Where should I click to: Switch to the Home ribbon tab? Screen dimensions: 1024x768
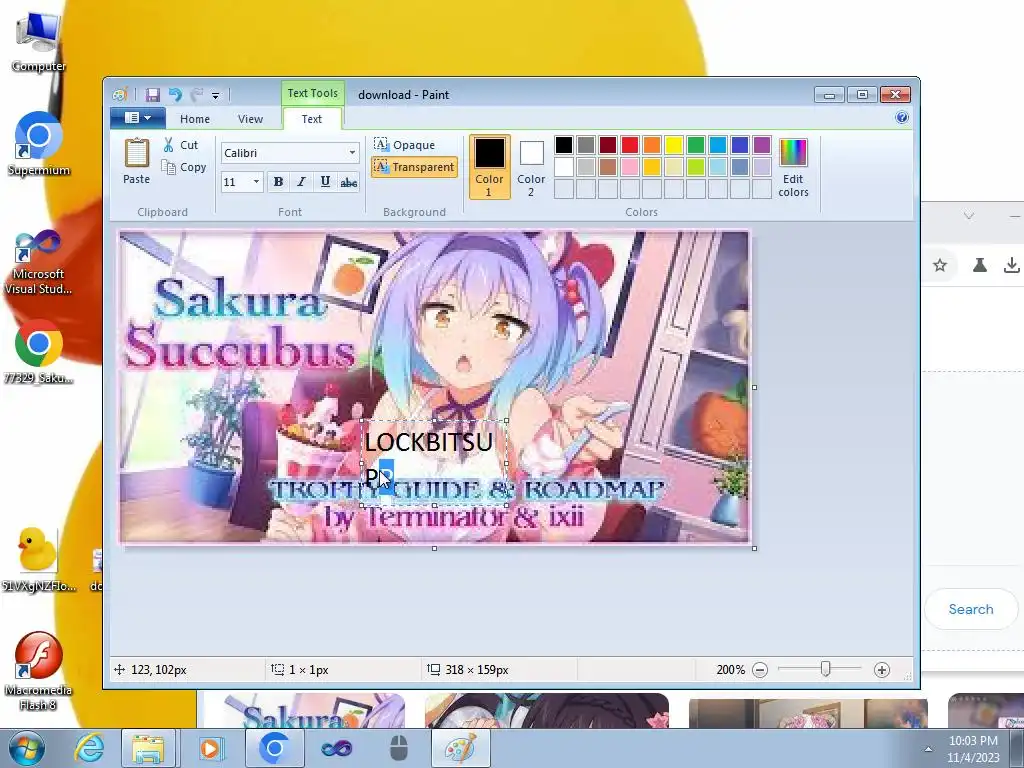[195, 119]
